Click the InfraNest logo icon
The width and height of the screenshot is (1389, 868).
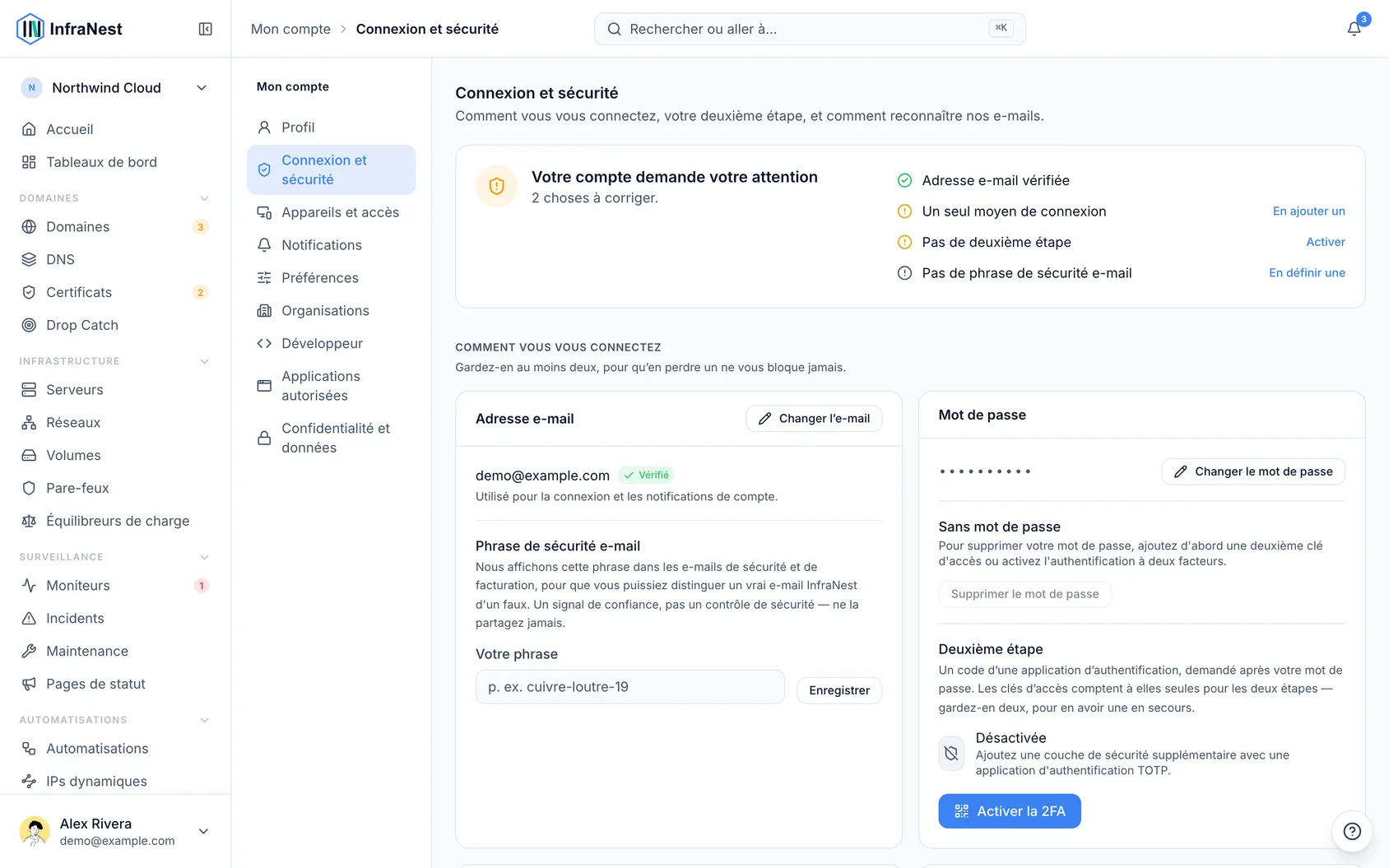click(30, 29)
